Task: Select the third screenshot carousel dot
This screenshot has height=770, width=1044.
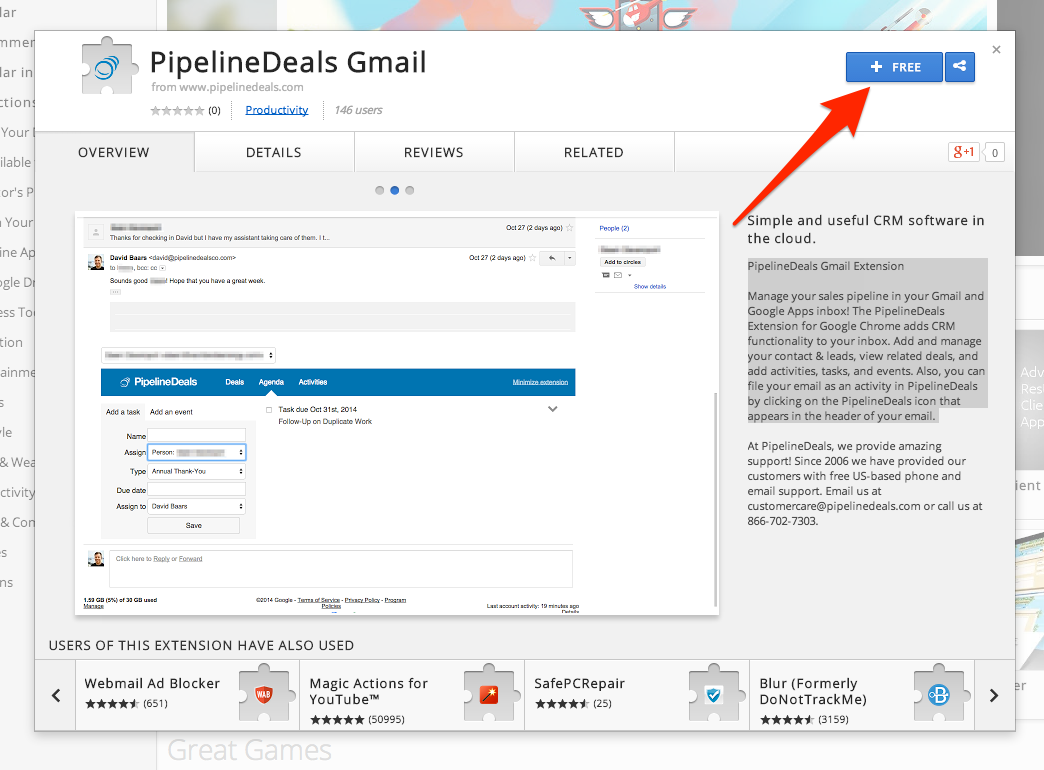Action: tap(410, 191)
